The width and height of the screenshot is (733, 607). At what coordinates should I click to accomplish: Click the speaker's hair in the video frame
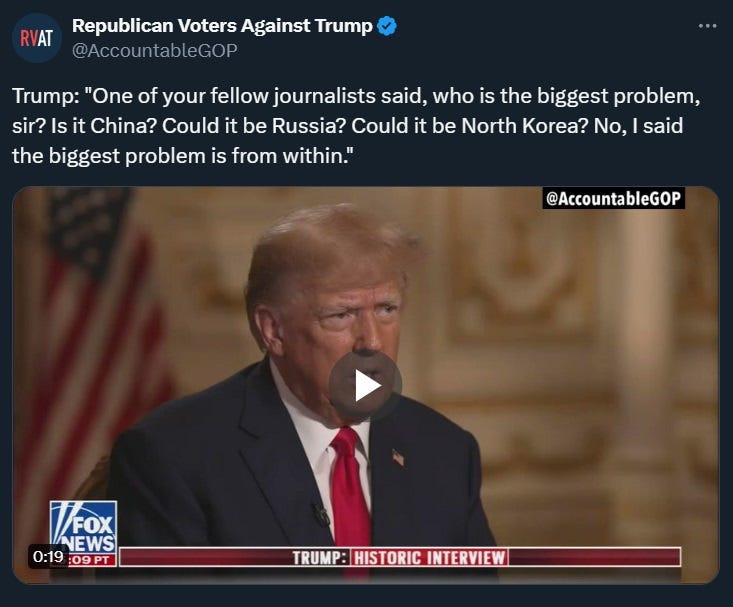pos(327,248)
